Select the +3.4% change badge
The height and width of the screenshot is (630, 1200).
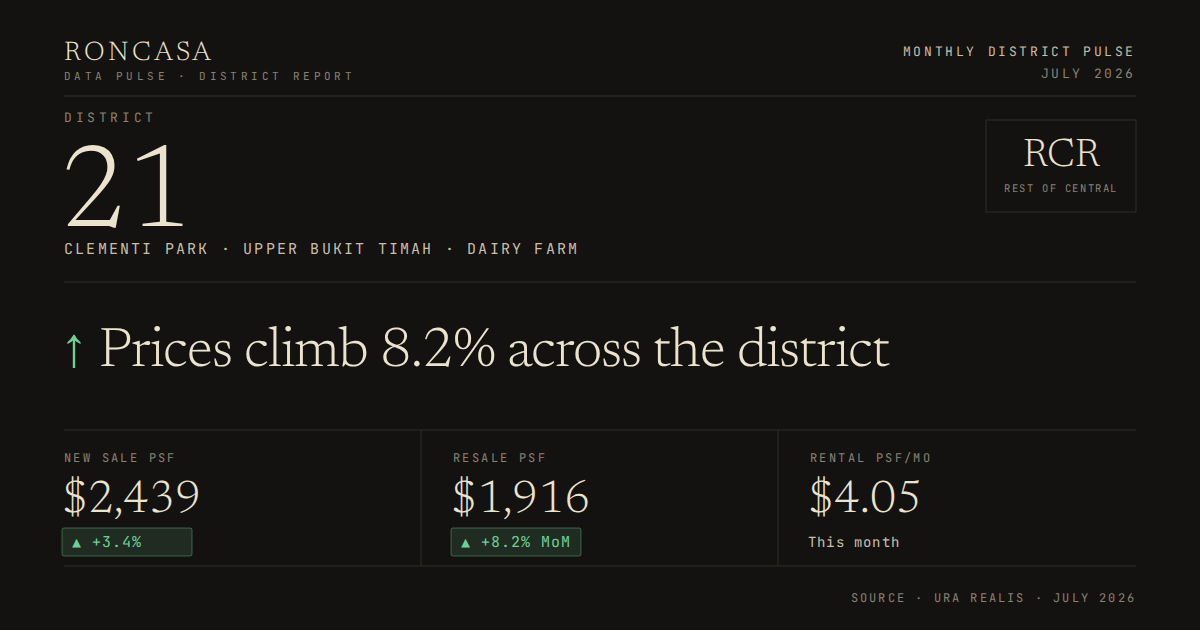127,542
